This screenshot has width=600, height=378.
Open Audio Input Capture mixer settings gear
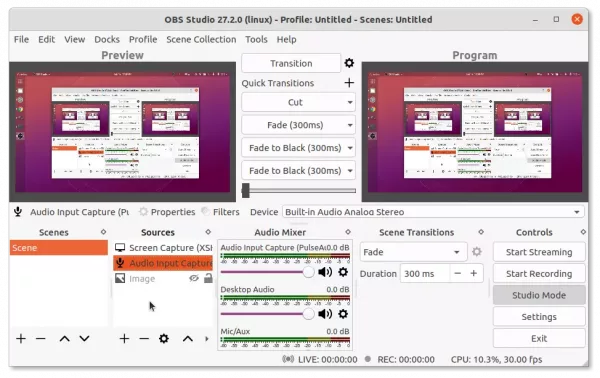pyautogui.click(x=343, y=272)
